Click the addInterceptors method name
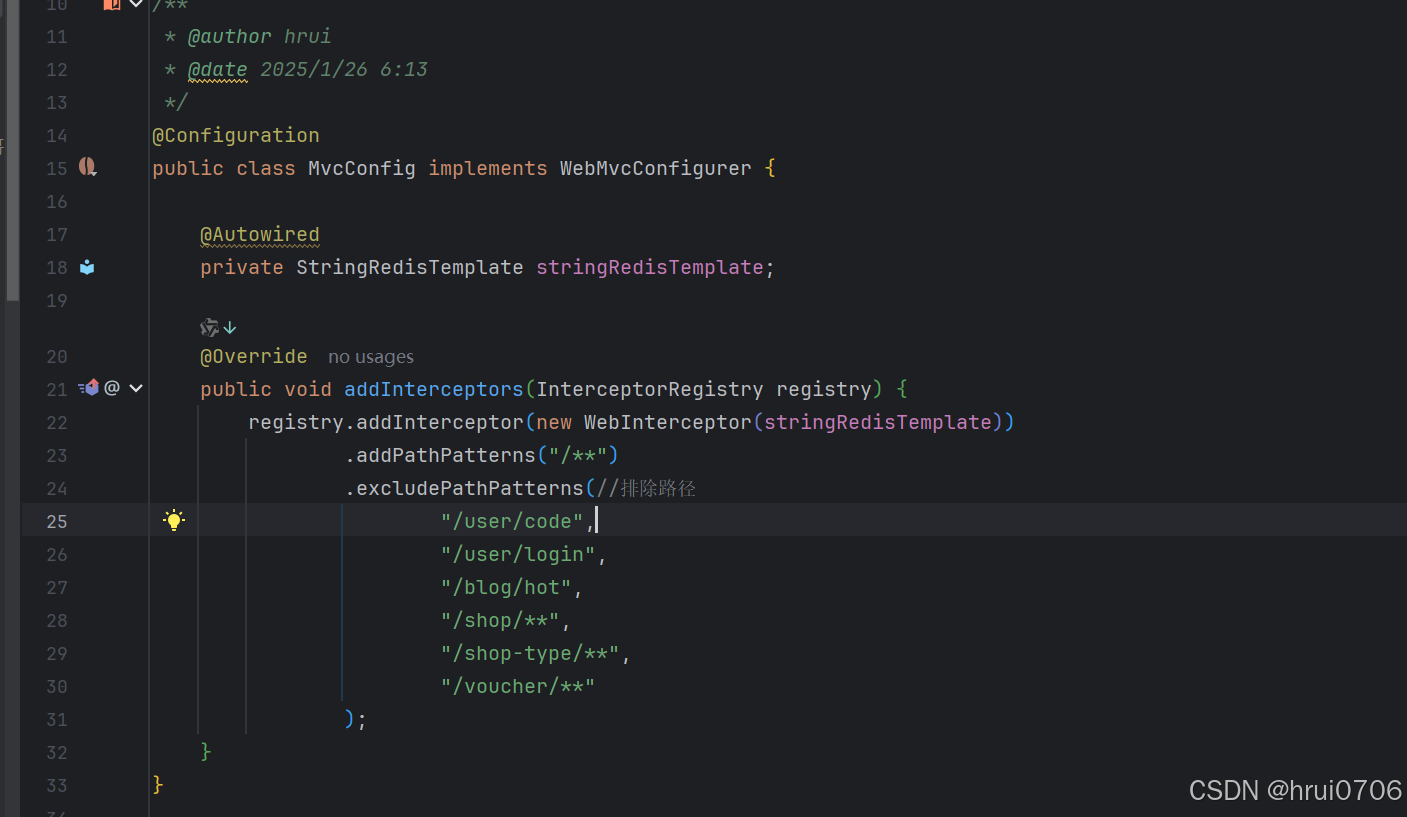 point(434,389)
